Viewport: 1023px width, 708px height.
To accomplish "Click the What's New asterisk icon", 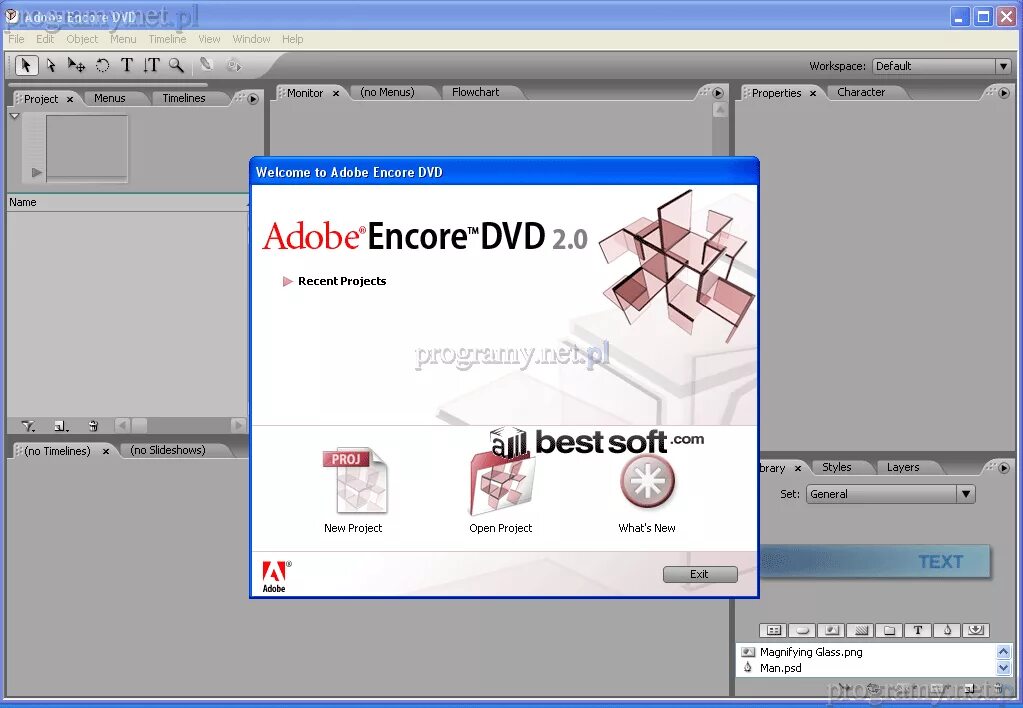I will (x=647, y=482).
